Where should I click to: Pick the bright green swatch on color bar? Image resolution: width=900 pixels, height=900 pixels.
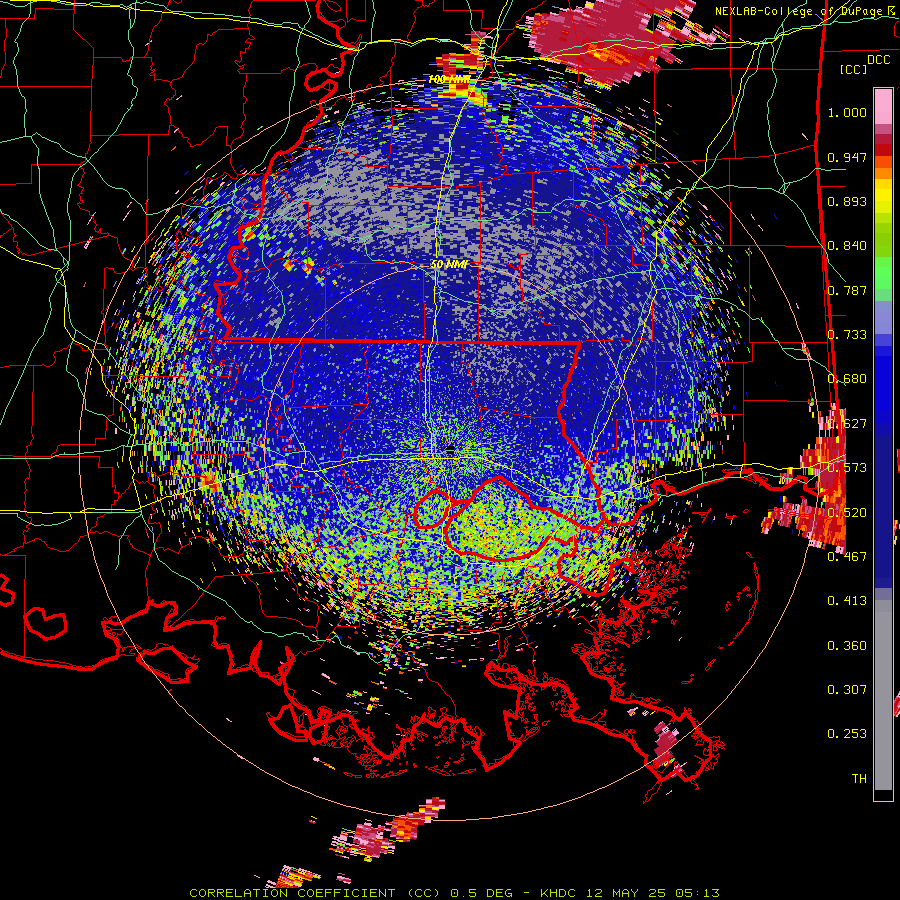click(883, 273)
